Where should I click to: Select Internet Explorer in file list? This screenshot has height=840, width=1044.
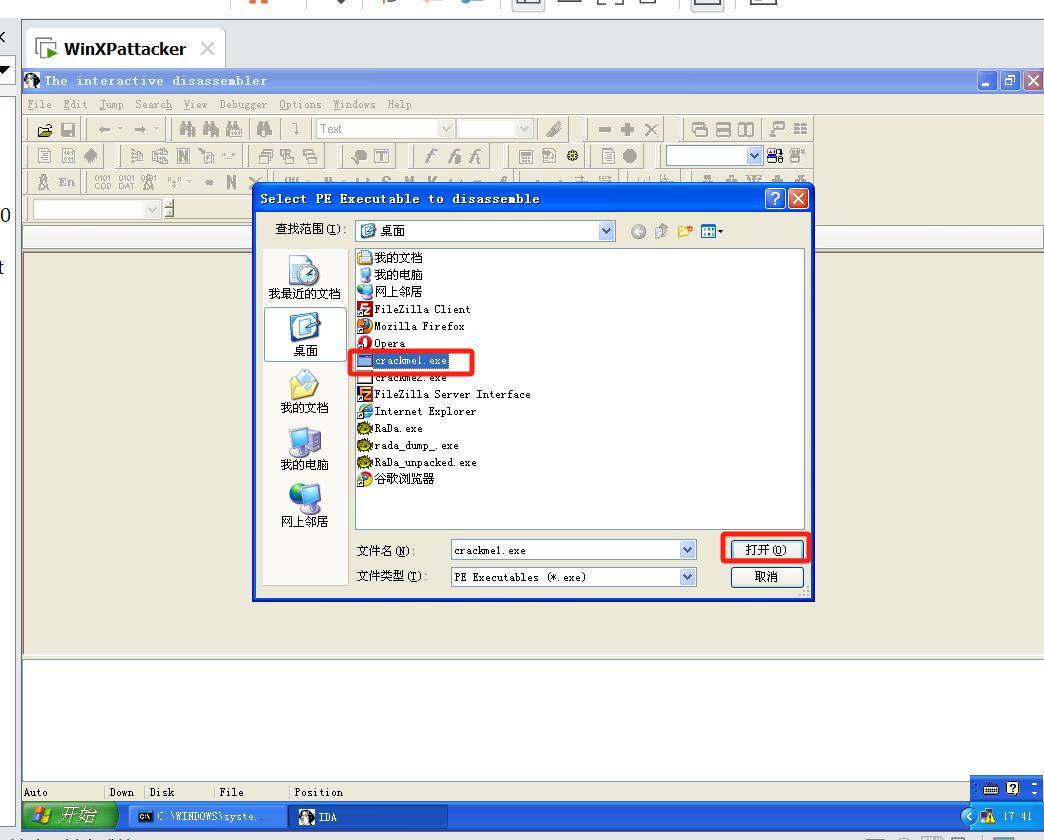point(417,411)
